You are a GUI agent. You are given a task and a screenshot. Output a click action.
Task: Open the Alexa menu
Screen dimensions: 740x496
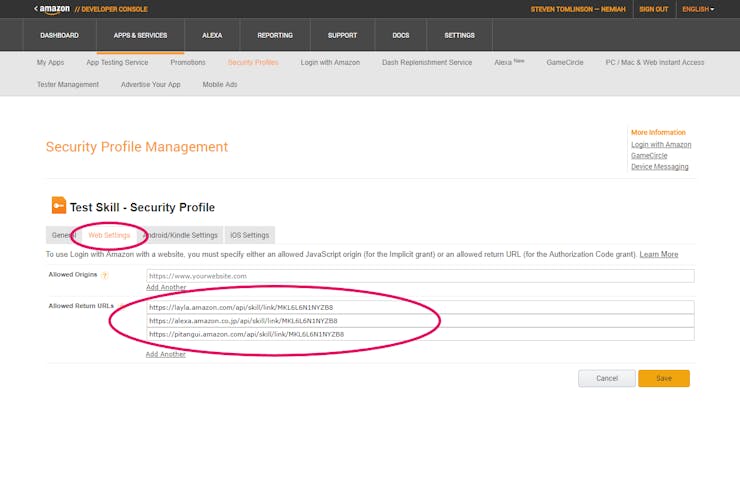click(212, 35)
